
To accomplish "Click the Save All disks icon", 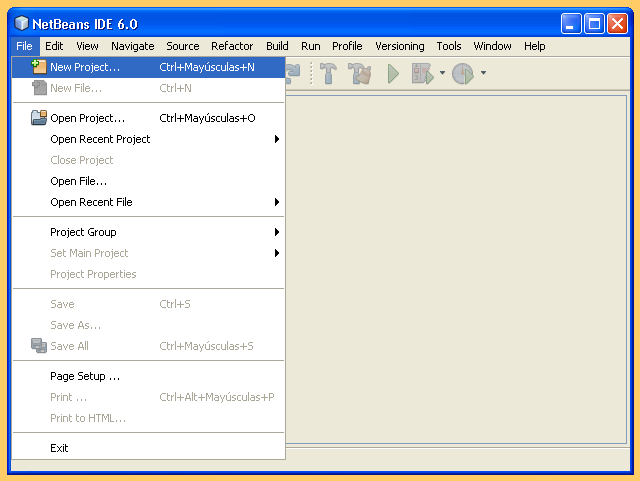I will 39,345.
